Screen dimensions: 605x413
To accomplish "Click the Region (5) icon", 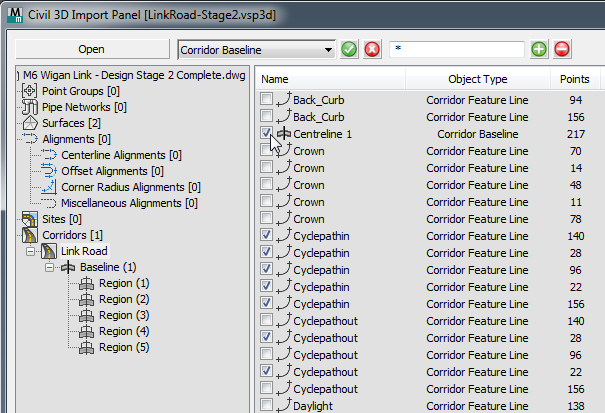I will pos(86,348).
